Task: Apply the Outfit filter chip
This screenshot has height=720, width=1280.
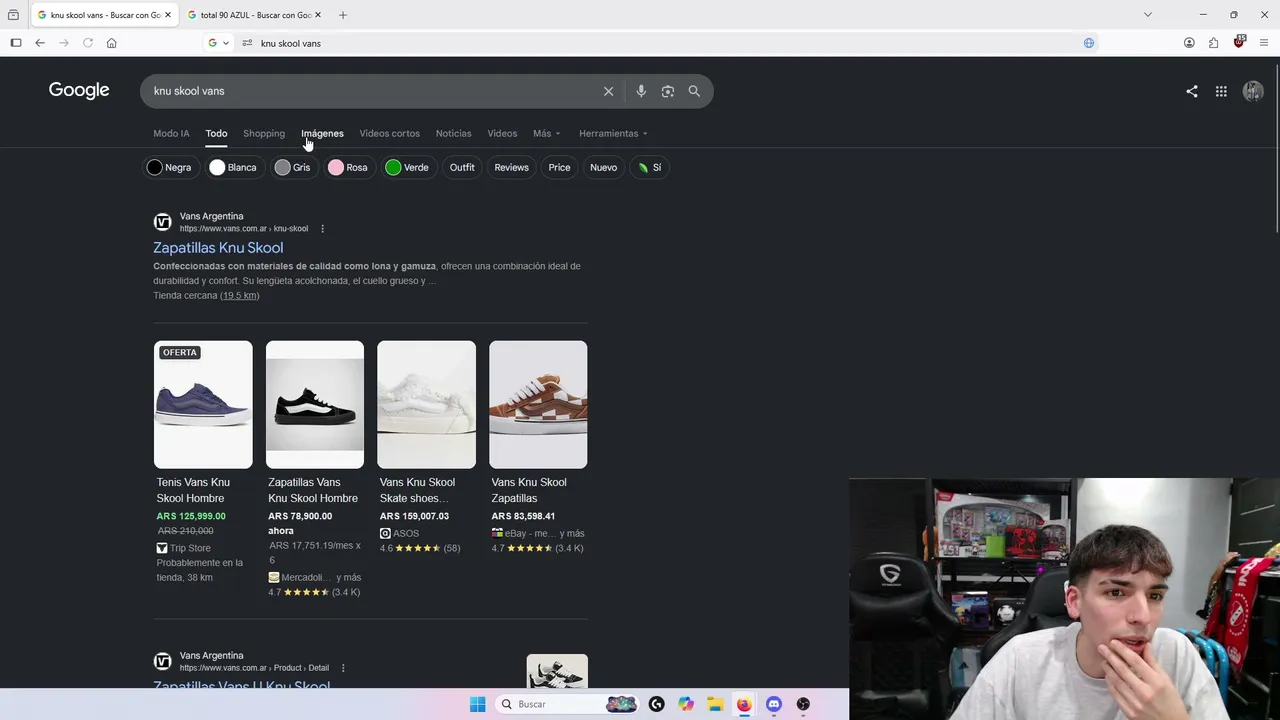Action: tap(462, 167)
